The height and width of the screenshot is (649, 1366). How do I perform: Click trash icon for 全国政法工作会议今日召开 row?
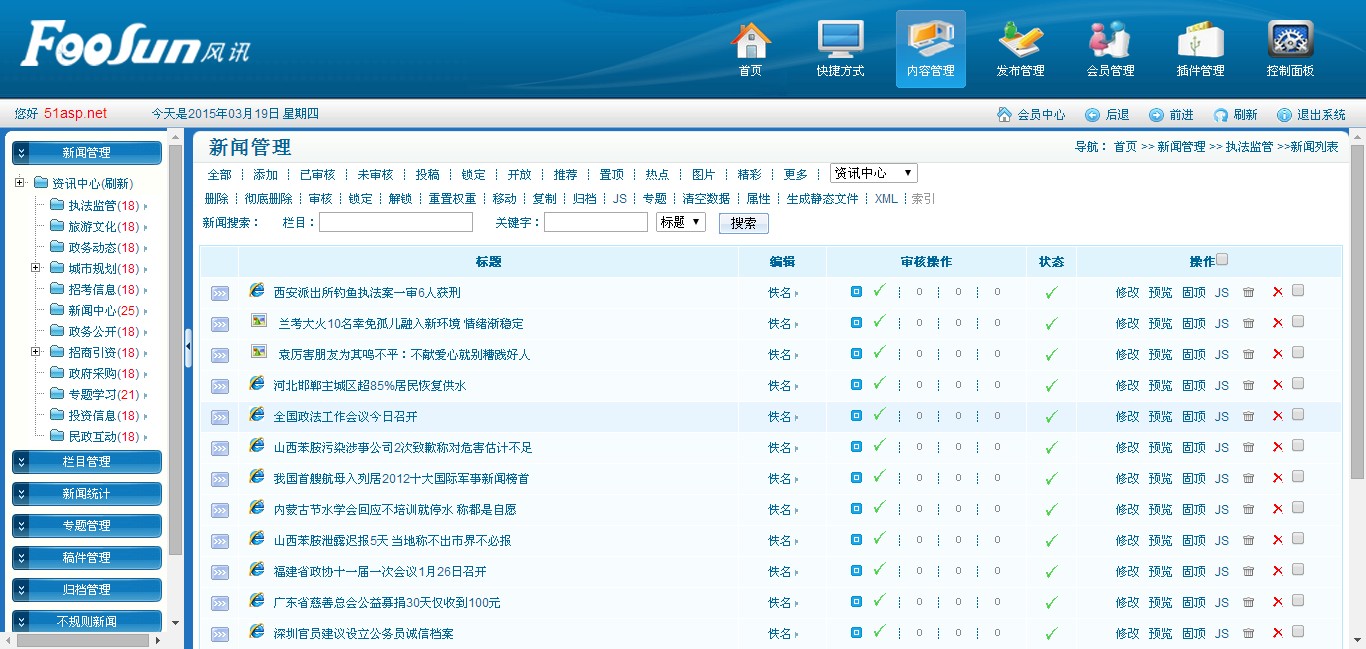1248,416
